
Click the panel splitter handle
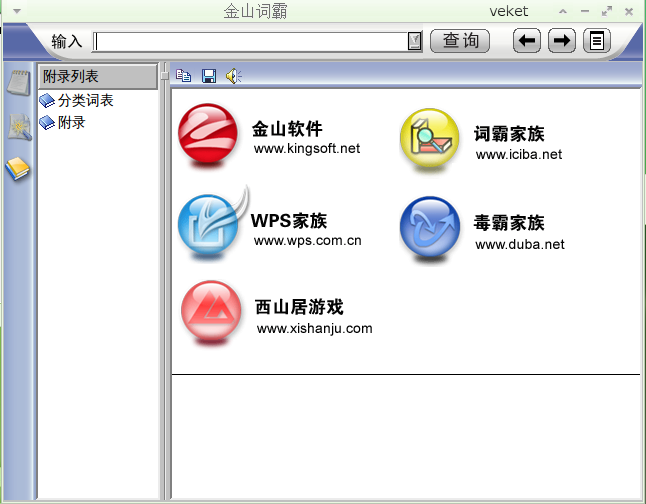pos(165,75)
